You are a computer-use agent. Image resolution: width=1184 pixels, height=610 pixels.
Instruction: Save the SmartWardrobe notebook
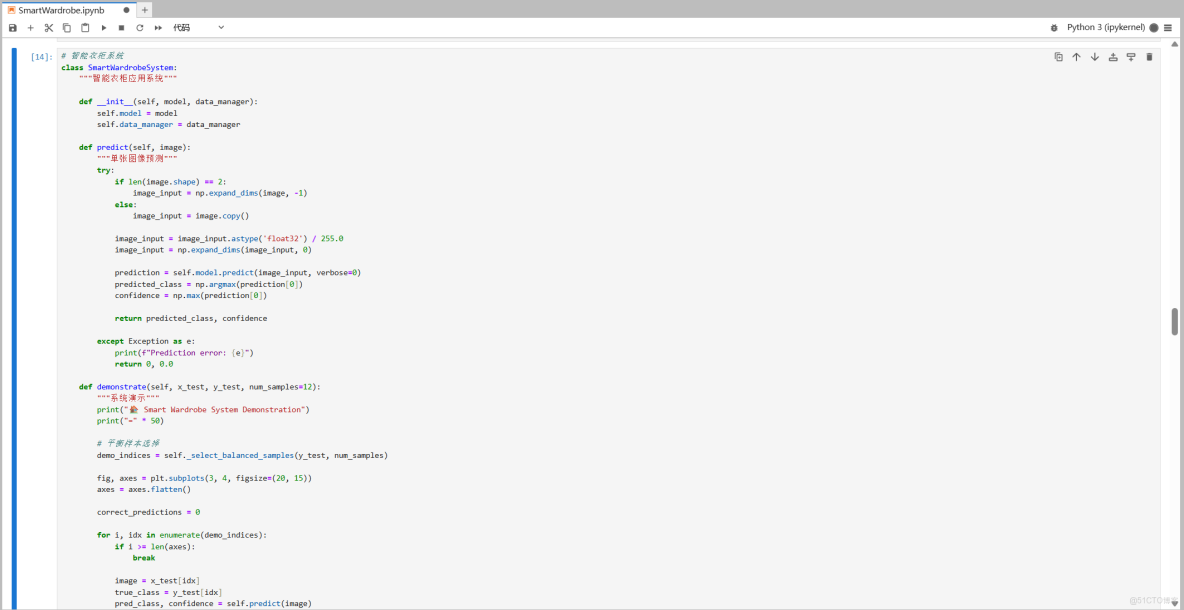tap(12, 27)
